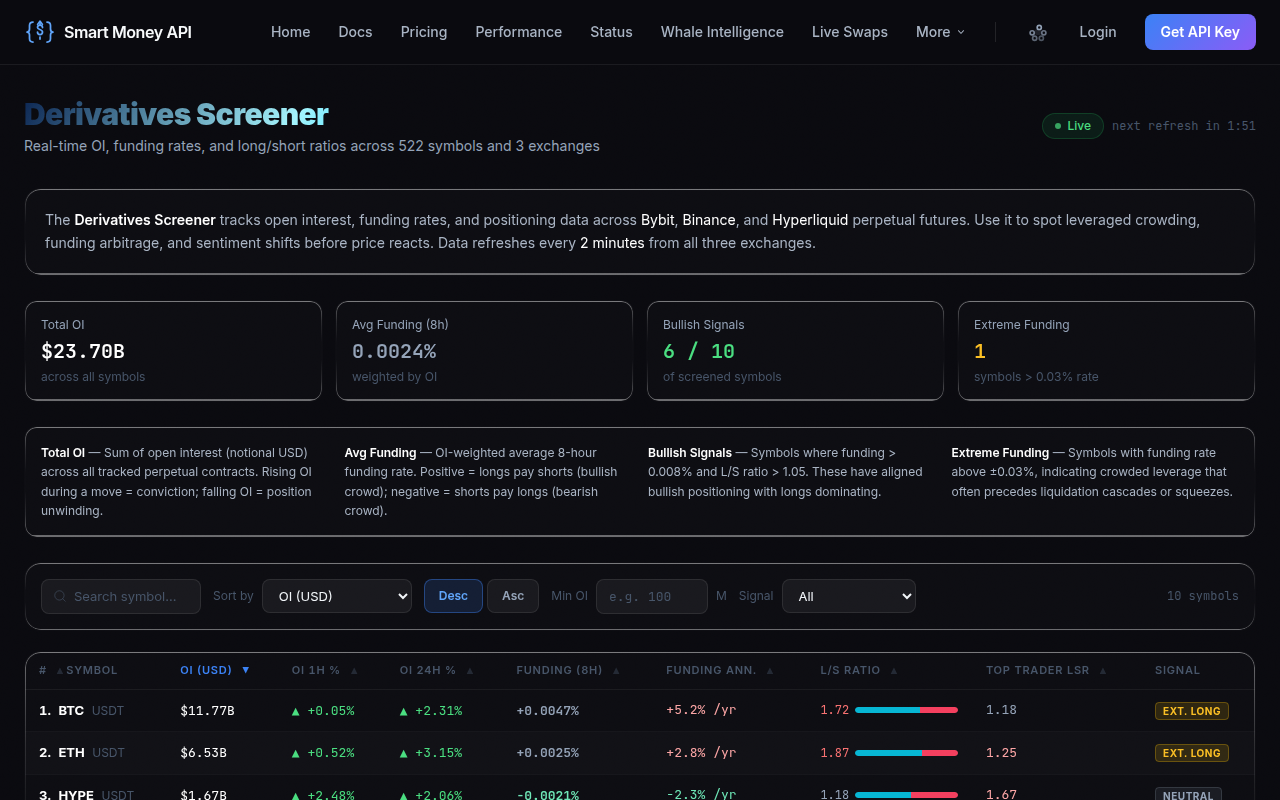Open the network graph icon in navbar
Viewport: 1280px width, 800px height.
click(1038, 32)
